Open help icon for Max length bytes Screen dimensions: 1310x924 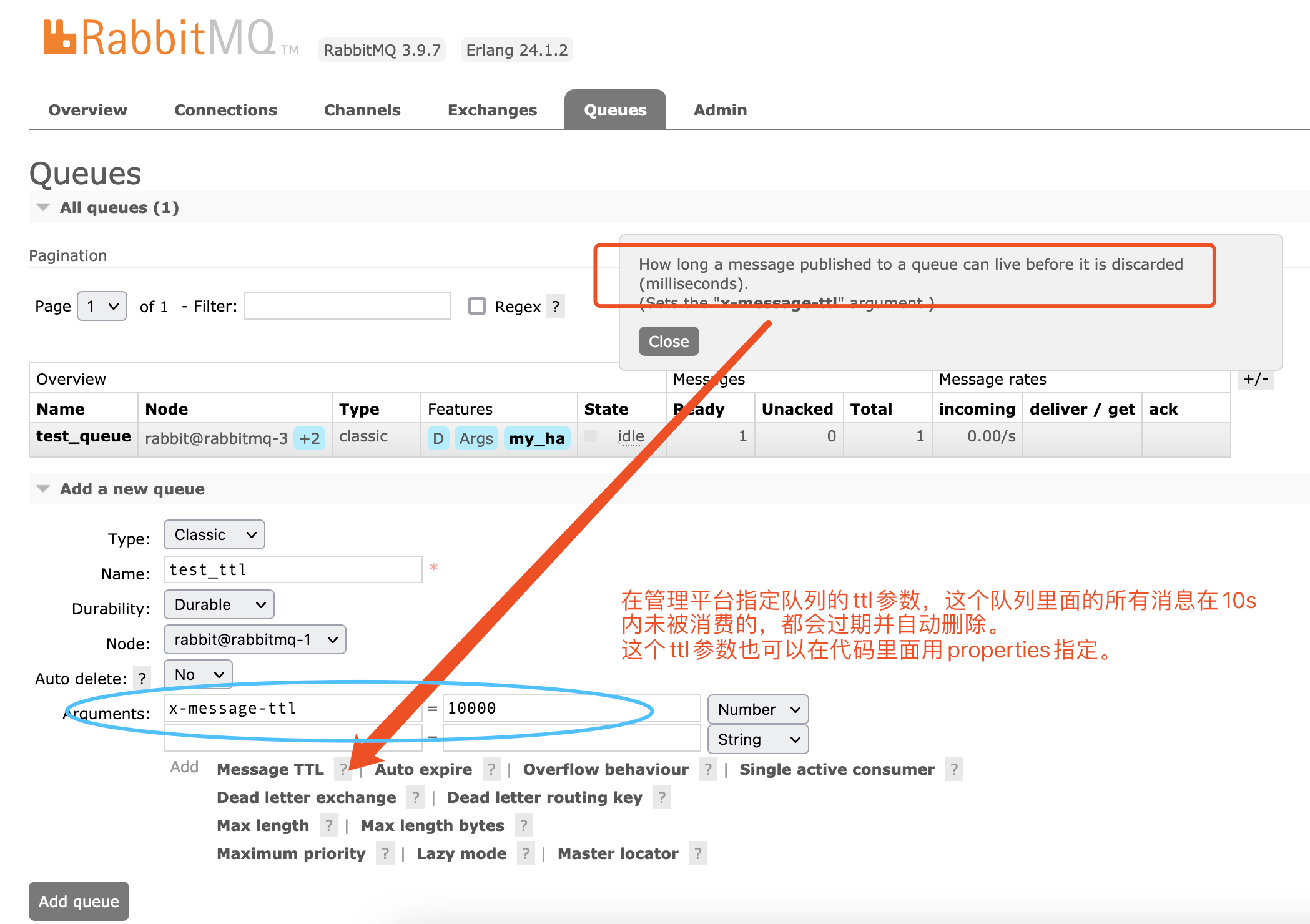pyautogui.click(x=523, y=825)
